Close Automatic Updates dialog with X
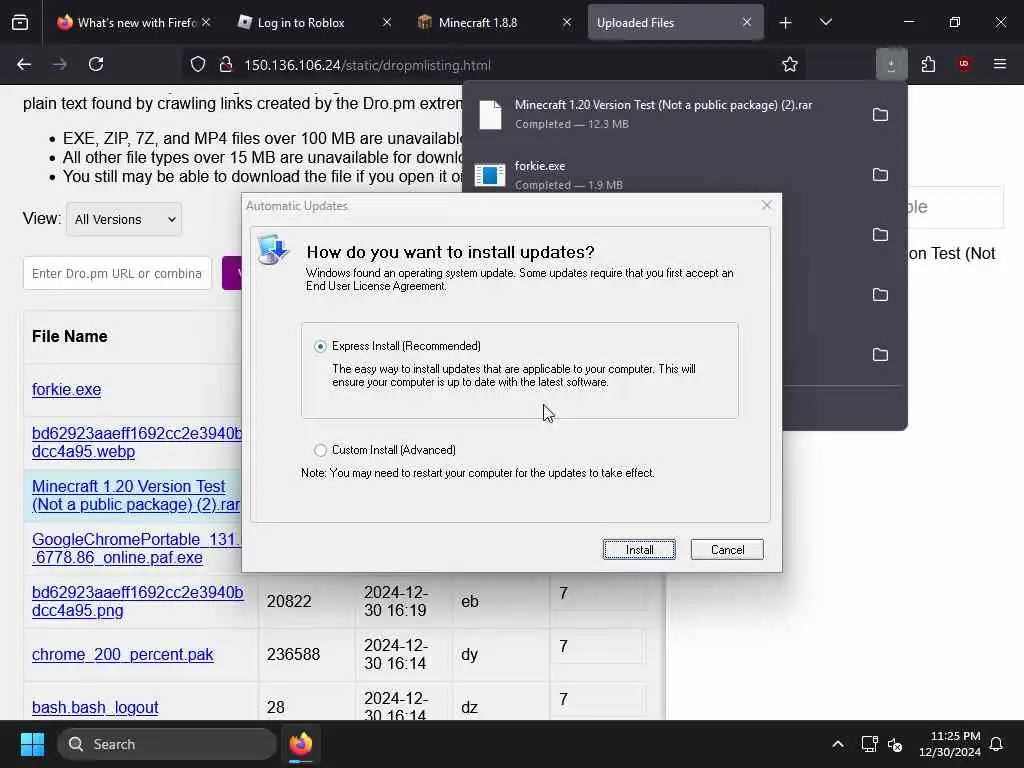 pos(767,205)
